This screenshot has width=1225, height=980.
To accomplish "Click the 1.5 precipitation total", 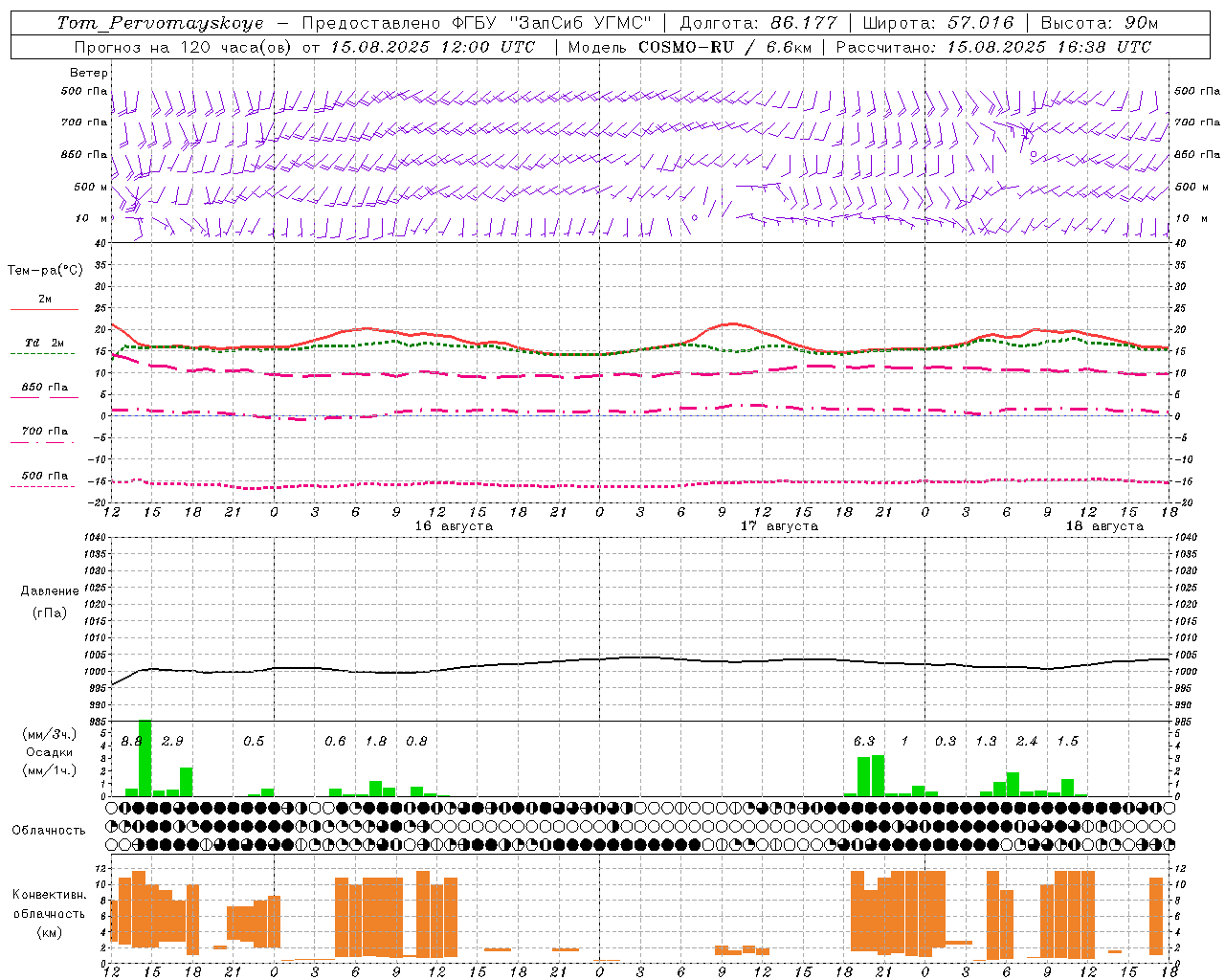I will click(x=1068, y=742).
